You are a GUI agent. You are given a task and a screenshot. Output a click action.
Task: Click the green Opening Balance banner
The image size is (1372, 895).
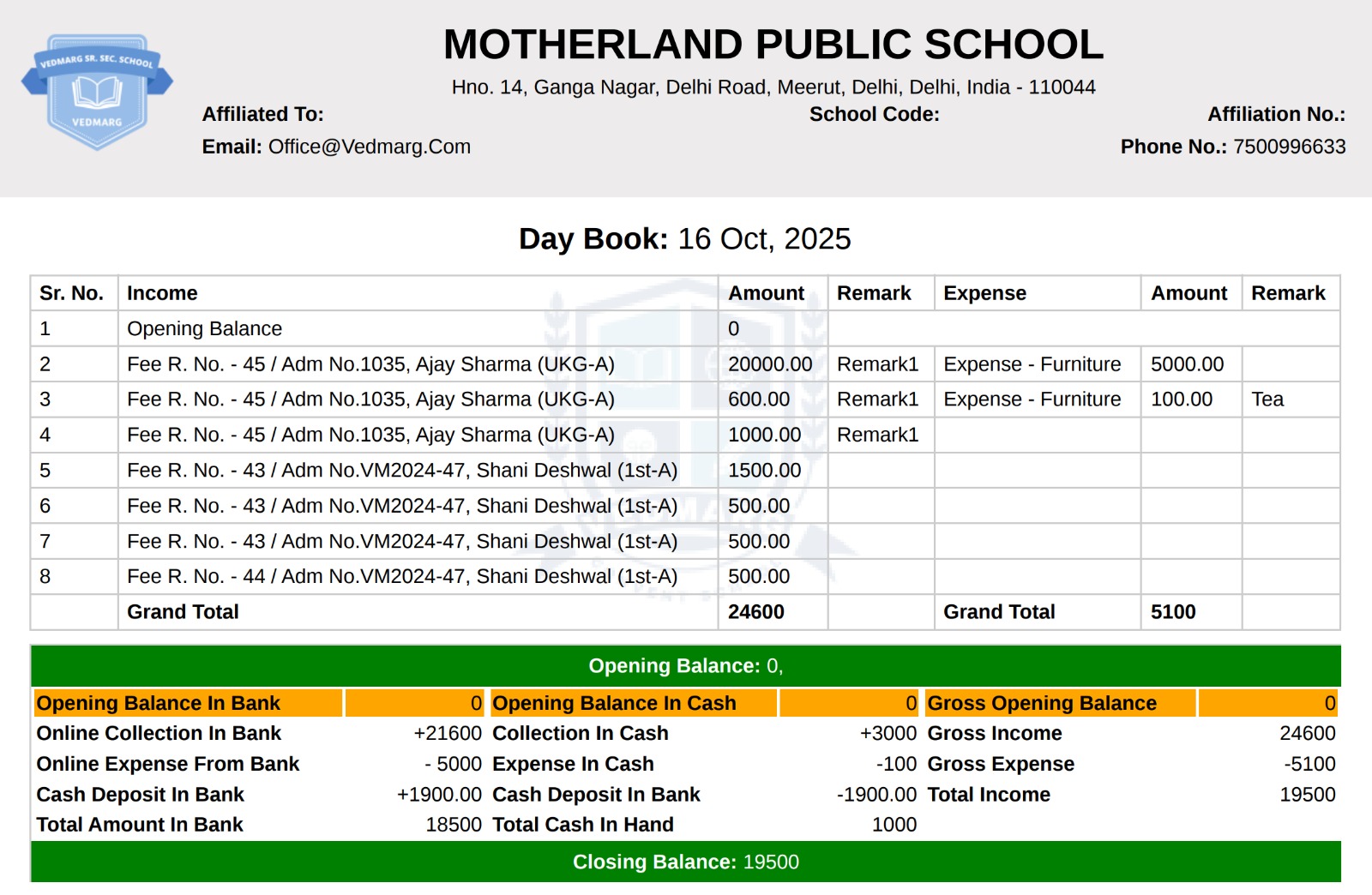[x=686, y=665]
